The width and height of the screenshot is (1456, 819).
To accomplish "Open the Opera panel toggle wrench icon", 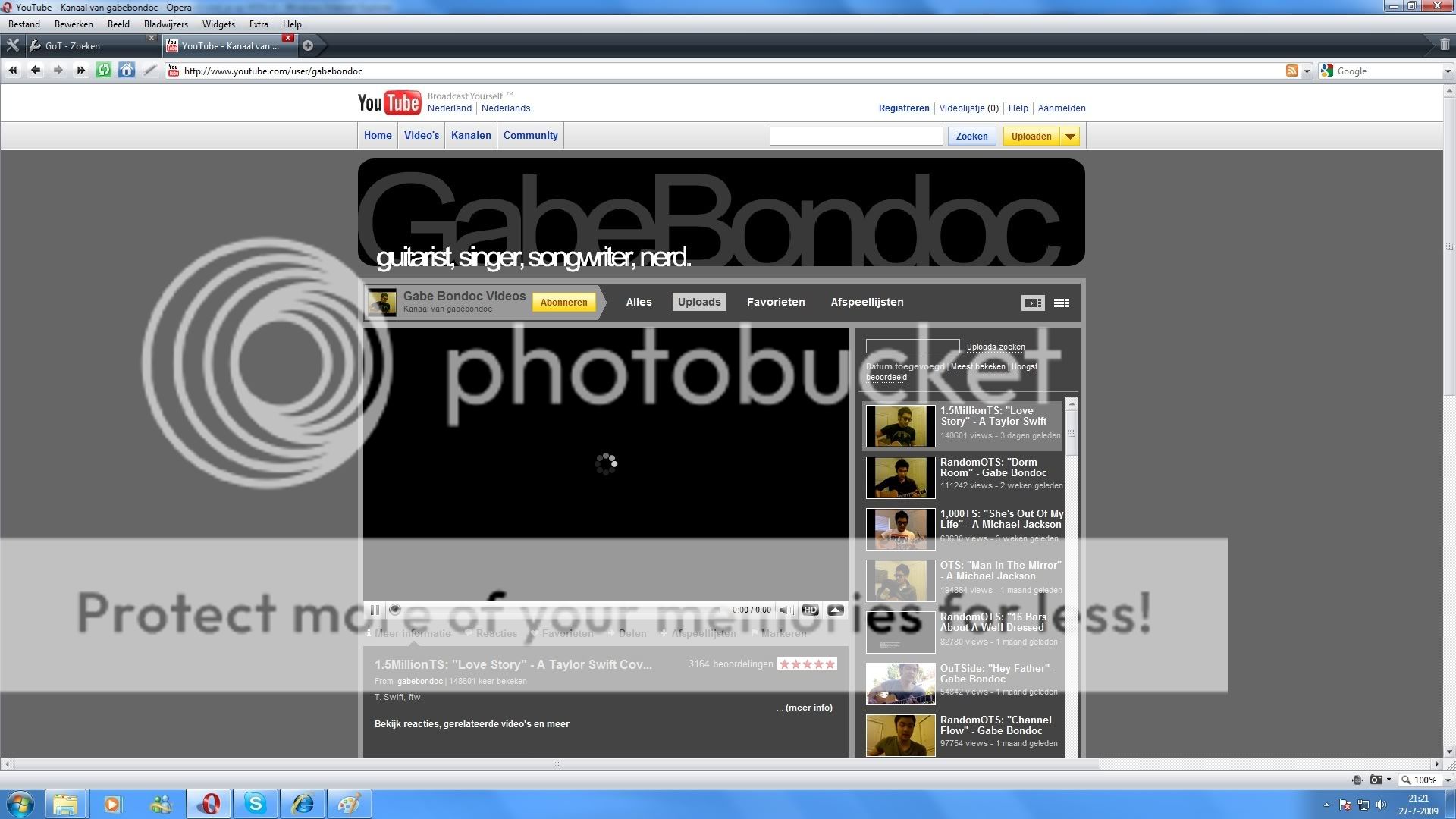I will tap(12, 45).
